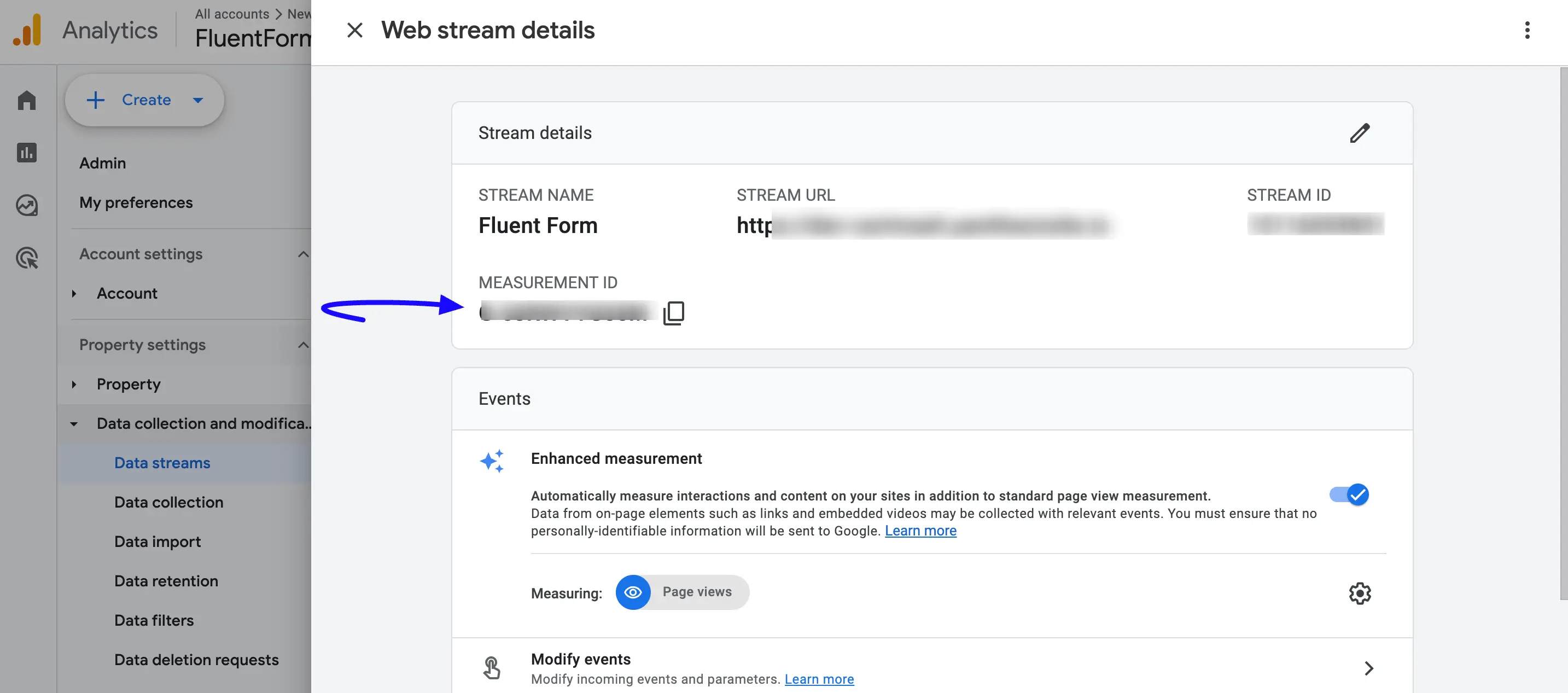Click the Enhanced measurement heading

tap(616, 458)
